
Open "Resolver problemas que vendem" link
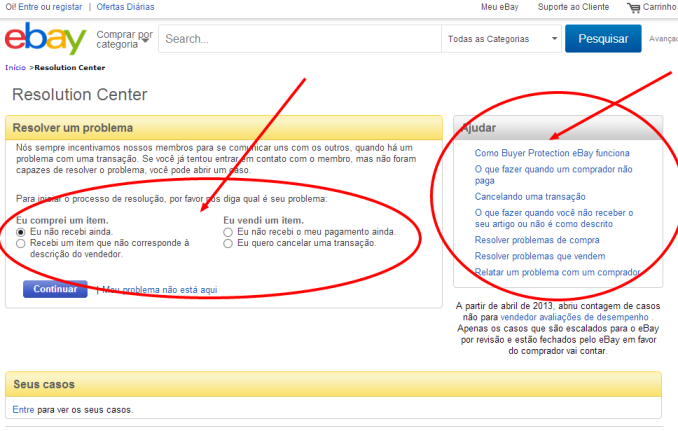click(540, 256)
